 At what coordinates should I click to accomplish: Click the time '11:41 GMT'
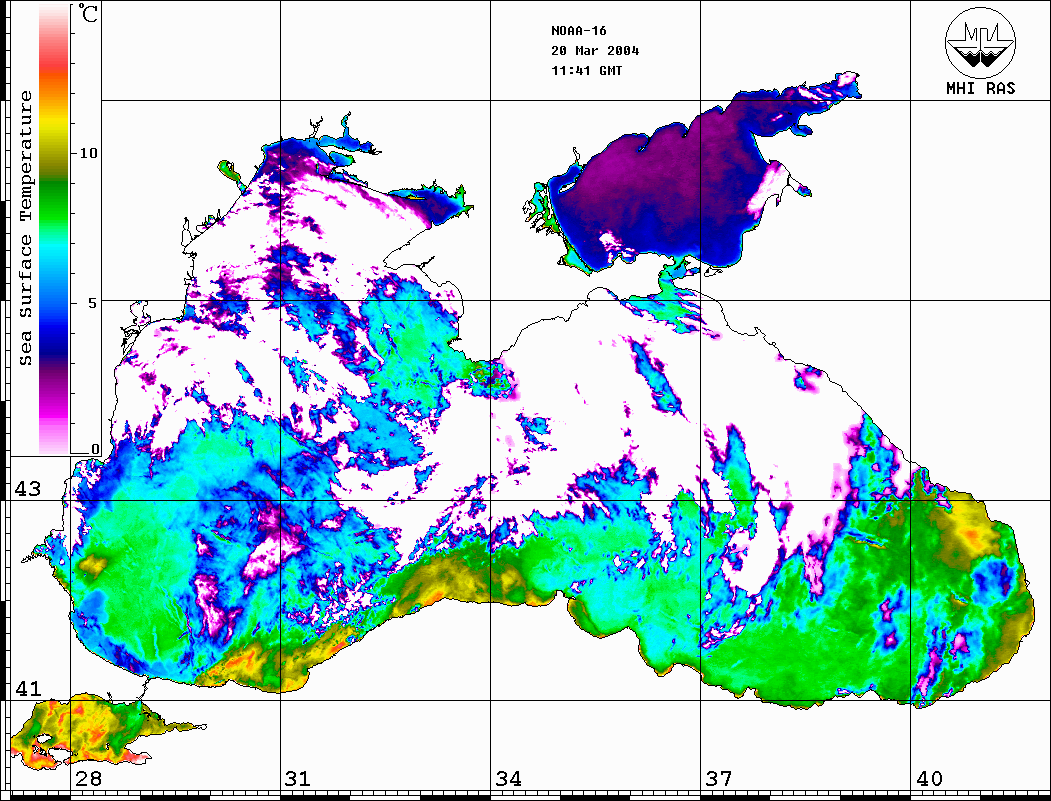586,70
